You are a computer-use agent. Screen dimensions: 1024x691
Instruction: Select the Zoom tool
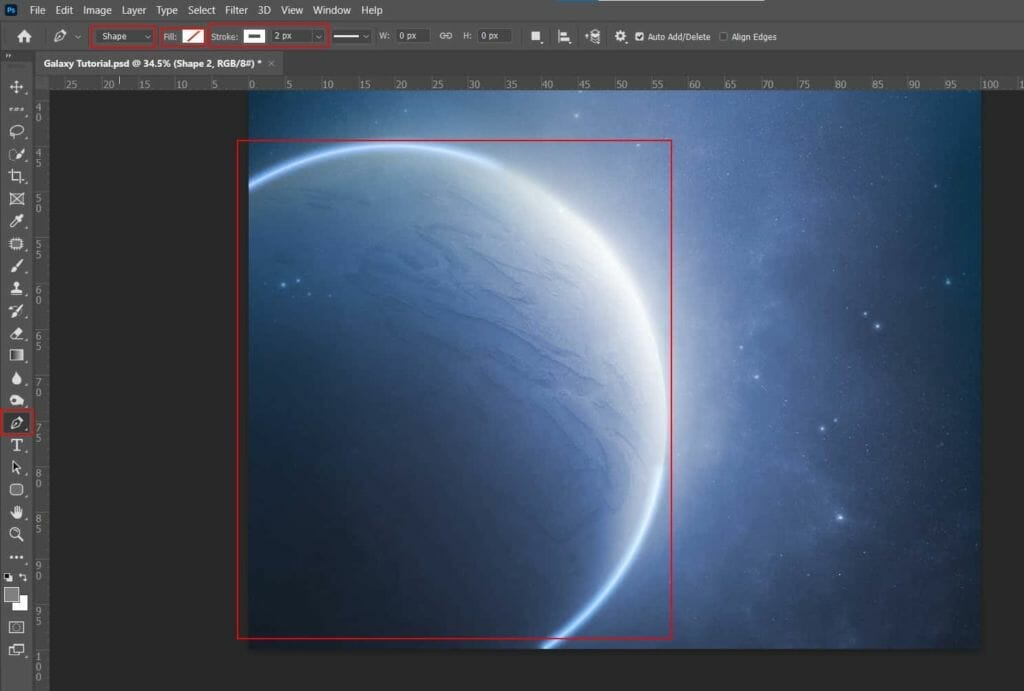pyautogui.click(x=16, y=534)
